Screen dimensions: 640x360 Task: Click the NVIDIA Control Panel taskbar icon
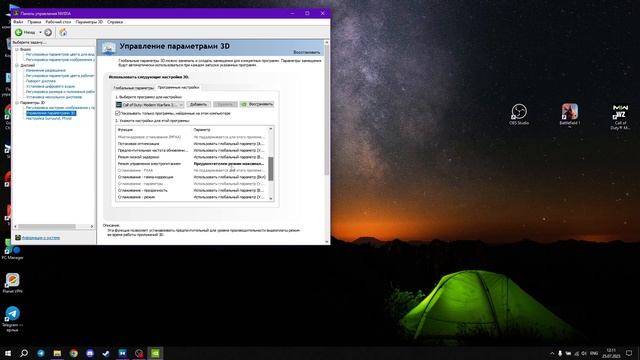[155, 353]
